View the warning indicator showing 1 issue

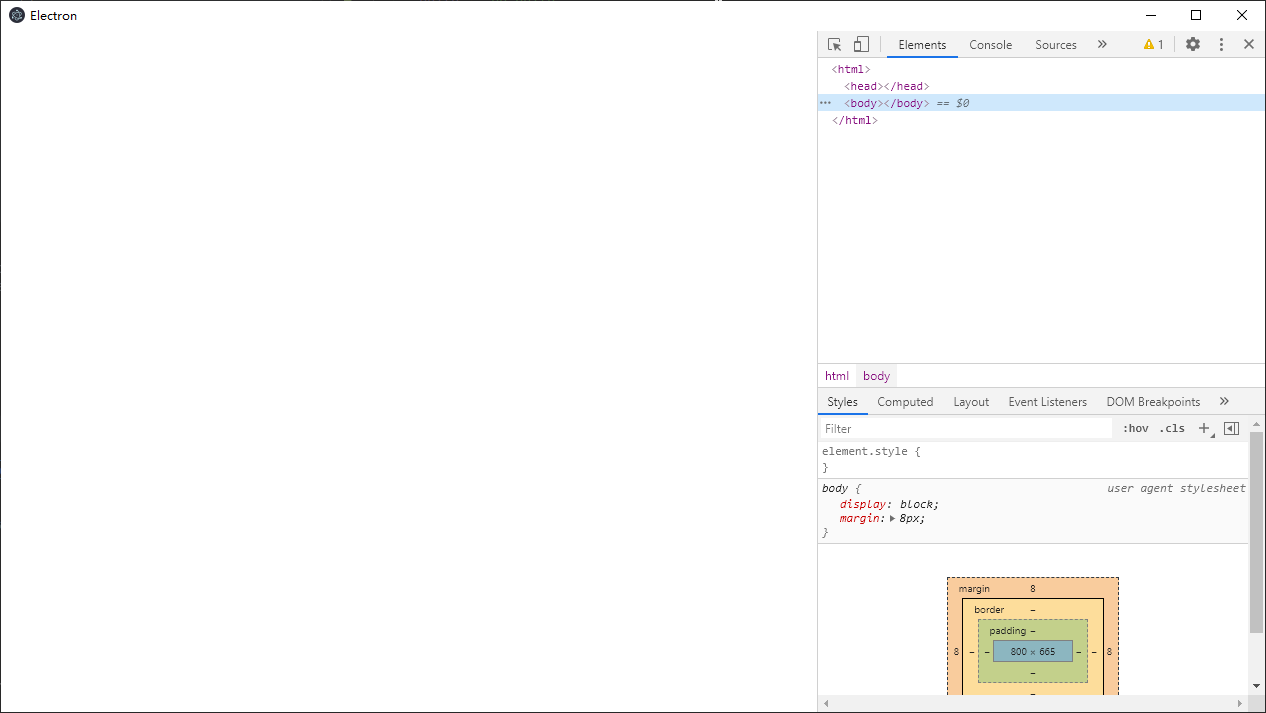pyautogui.click(x=1152, y=44)
